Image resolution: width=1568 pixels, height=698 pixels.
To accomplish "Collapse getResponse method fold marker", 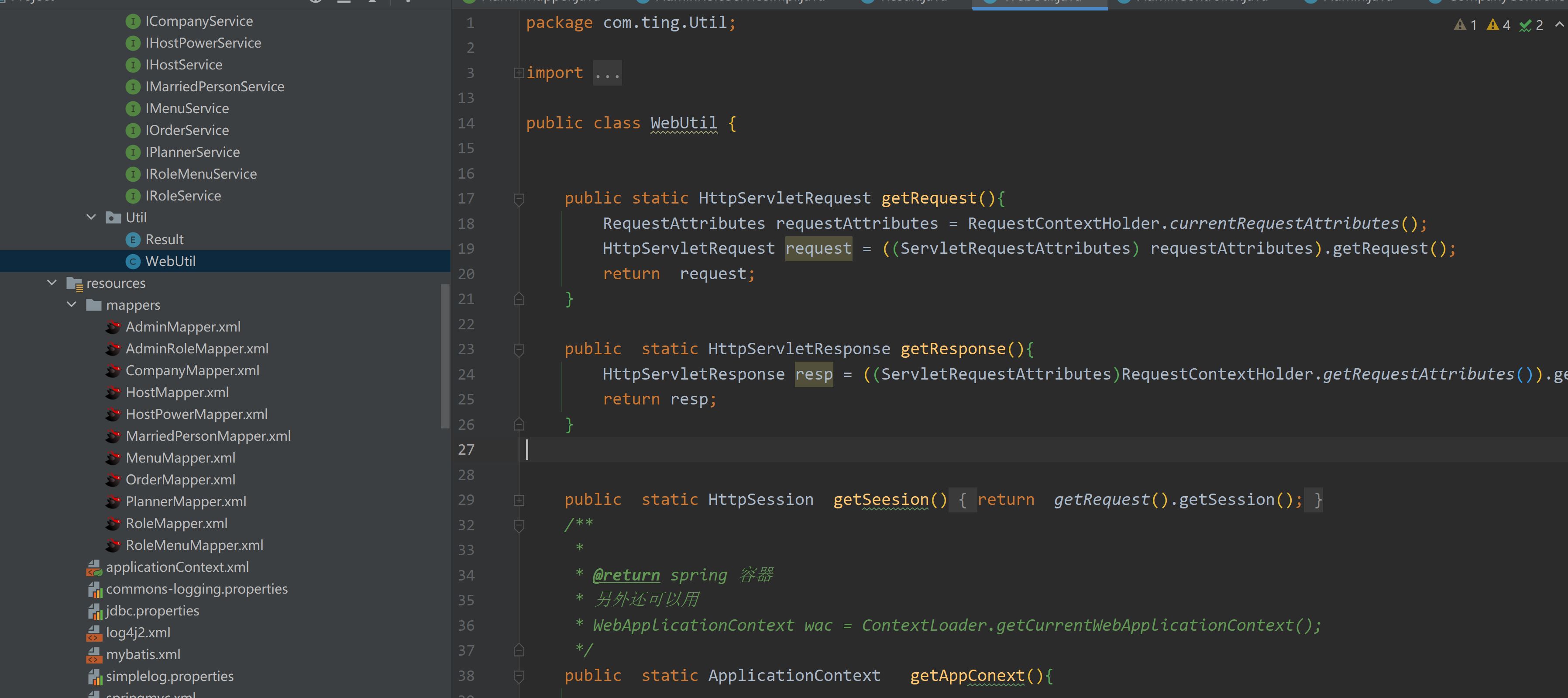I will pyautogui.click(x=519, y=349).
